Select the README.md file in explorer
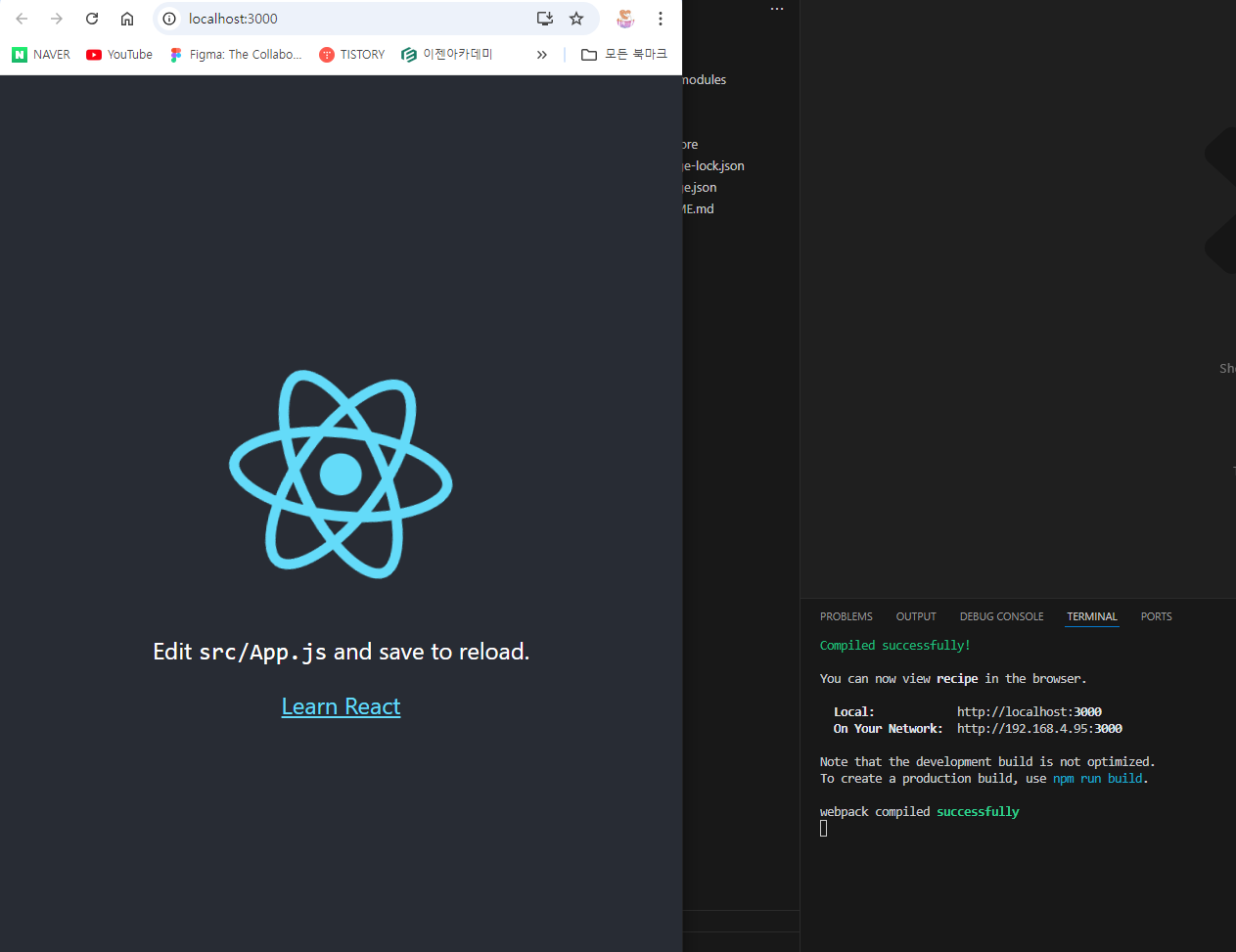This screenshot has width=1236, height=952. [x=699, y=209]
